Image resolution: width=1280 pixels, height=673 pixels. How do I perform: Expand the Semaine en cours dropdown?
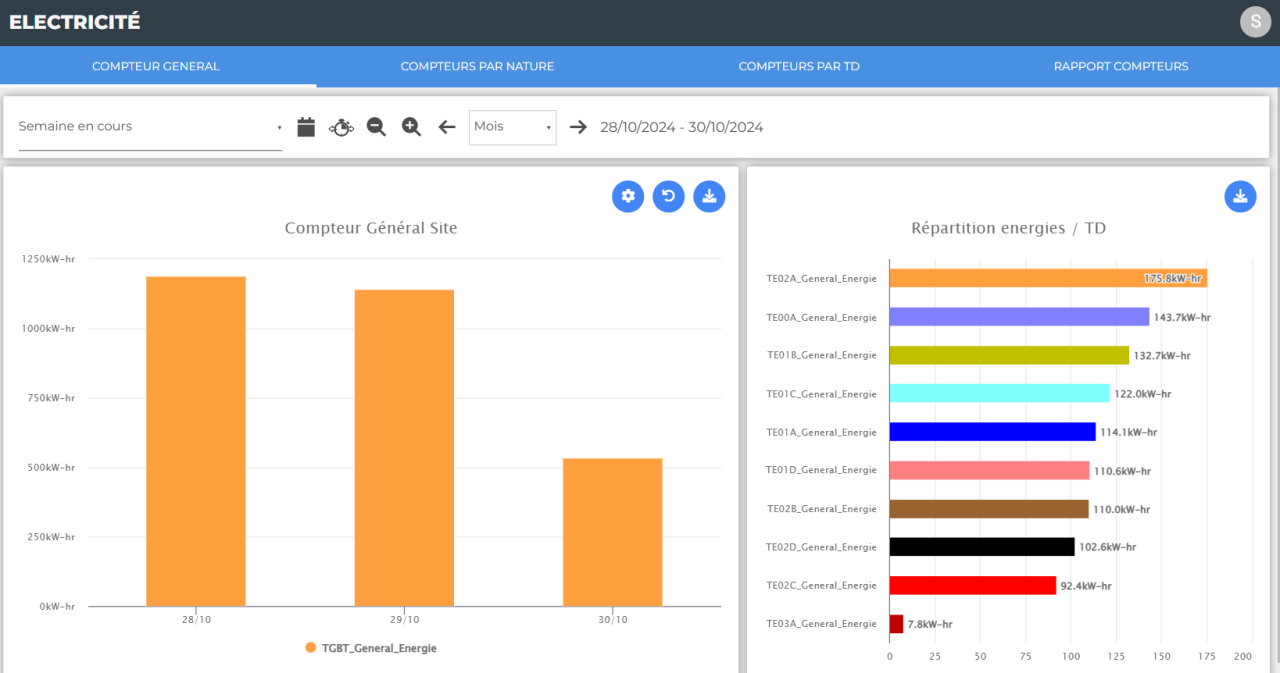click(150, 127)
